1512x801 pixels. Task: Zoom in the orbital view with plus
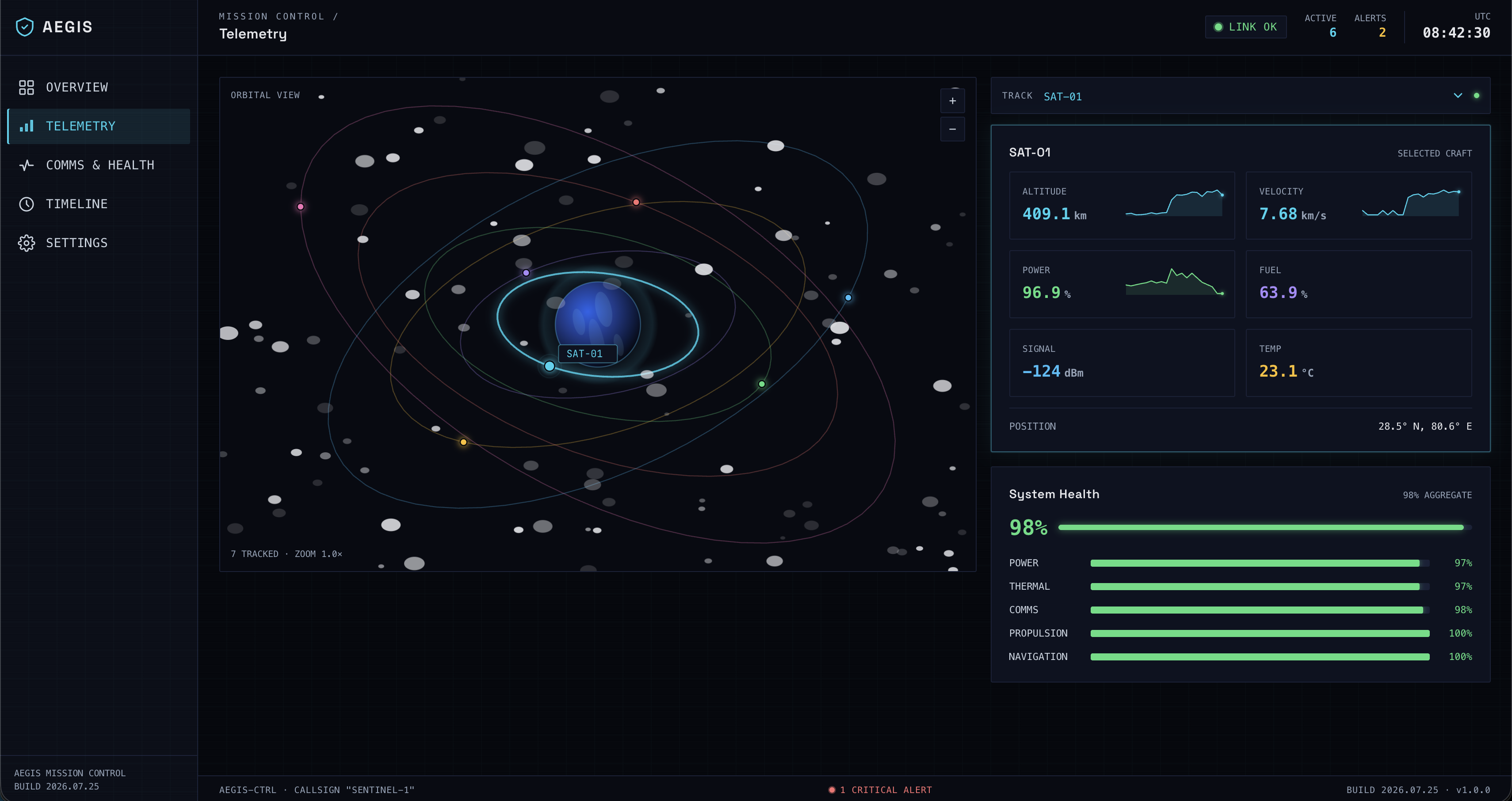(953, 101)
